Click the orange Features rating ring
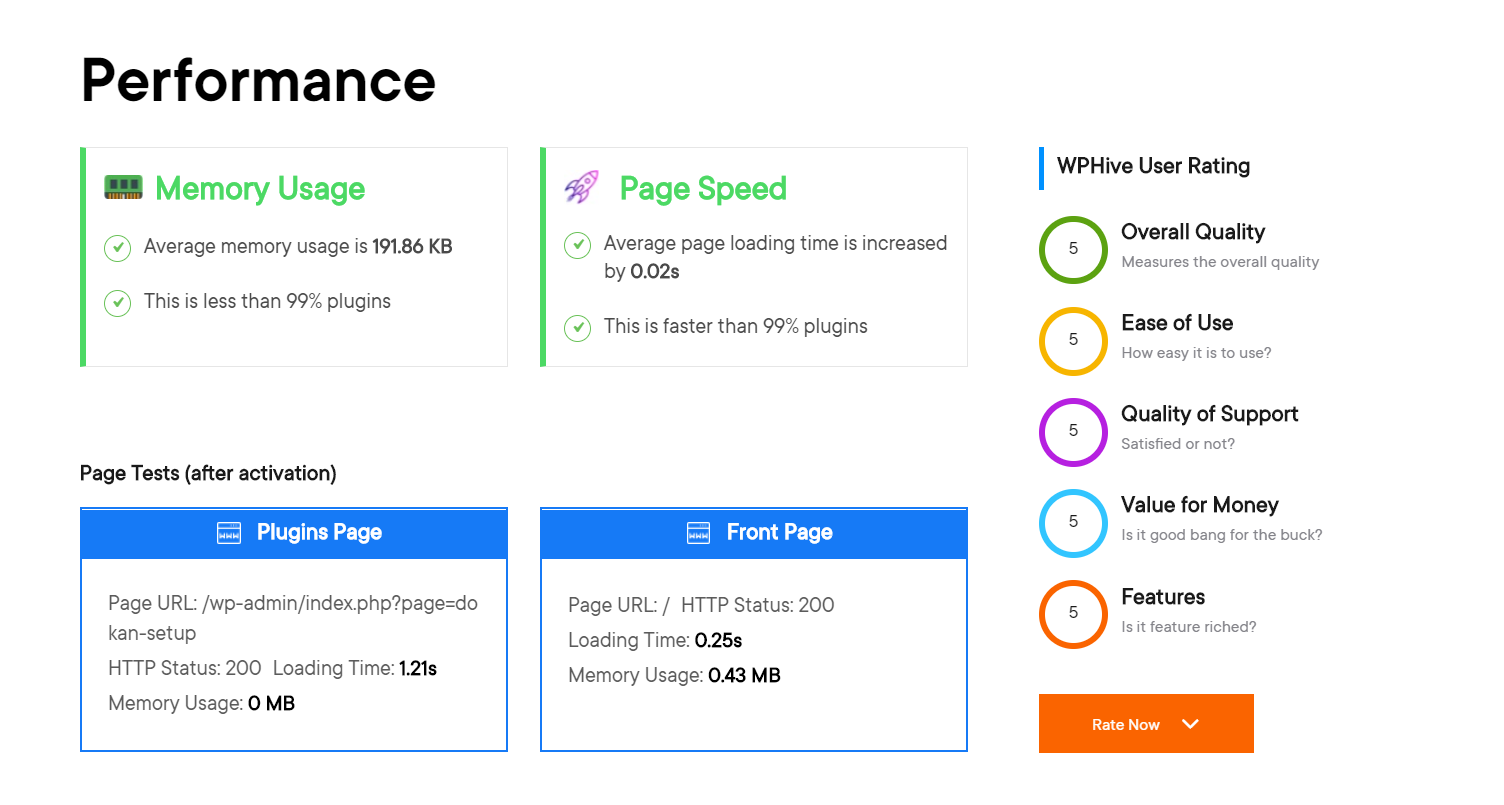This screenshot has width=1504, height=805. click(1073, 614)
